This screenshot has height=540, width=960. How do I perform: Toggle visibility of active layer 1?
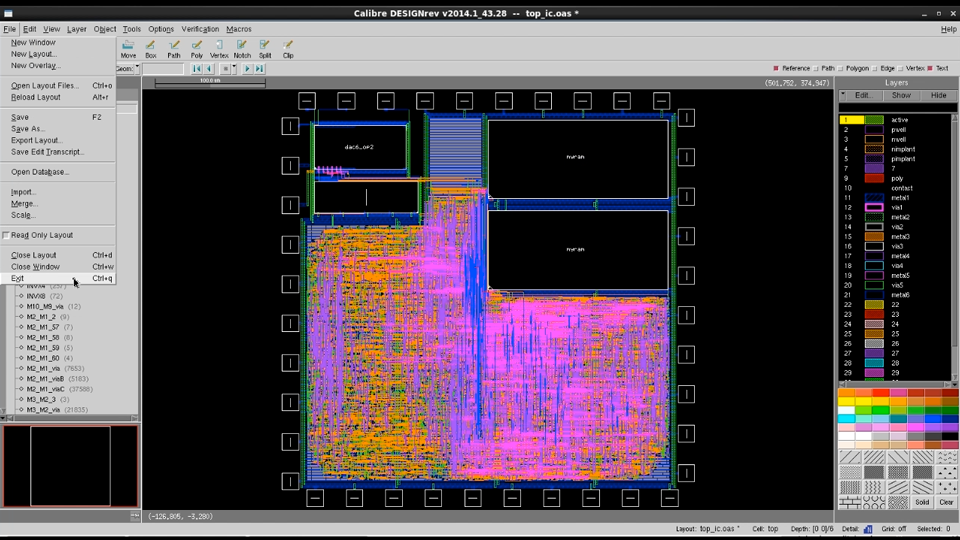click(x=874, y=120)
